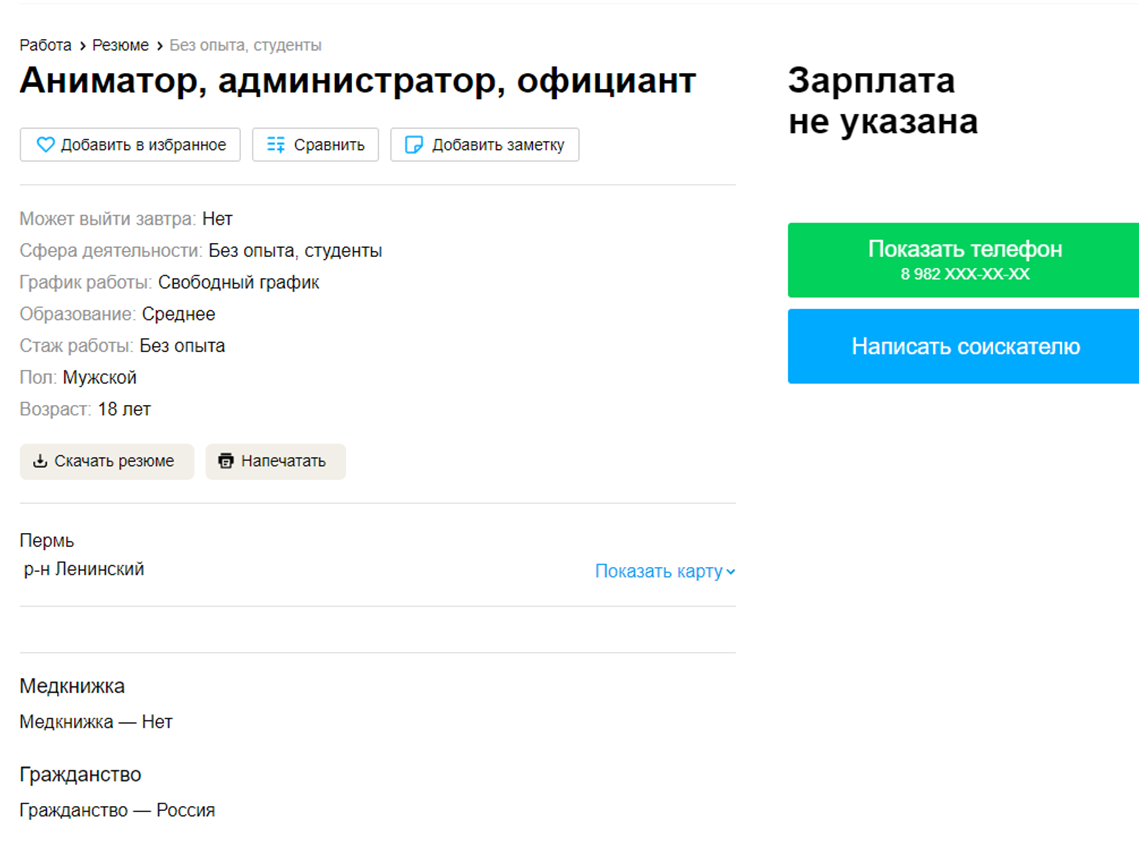Click the district р-н Ленинский

[84, 570]
